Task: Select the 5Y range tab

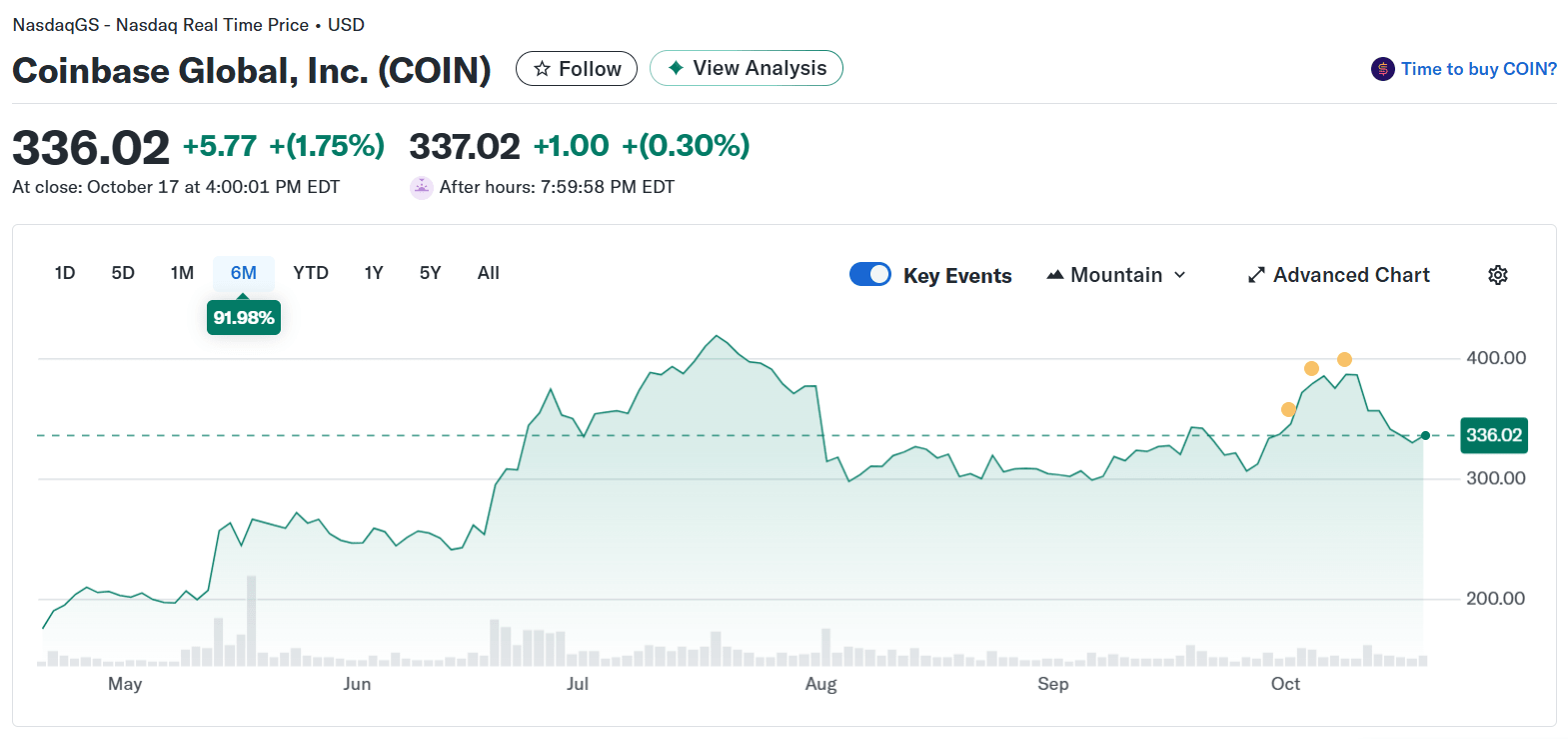Action: pos(430,273)
